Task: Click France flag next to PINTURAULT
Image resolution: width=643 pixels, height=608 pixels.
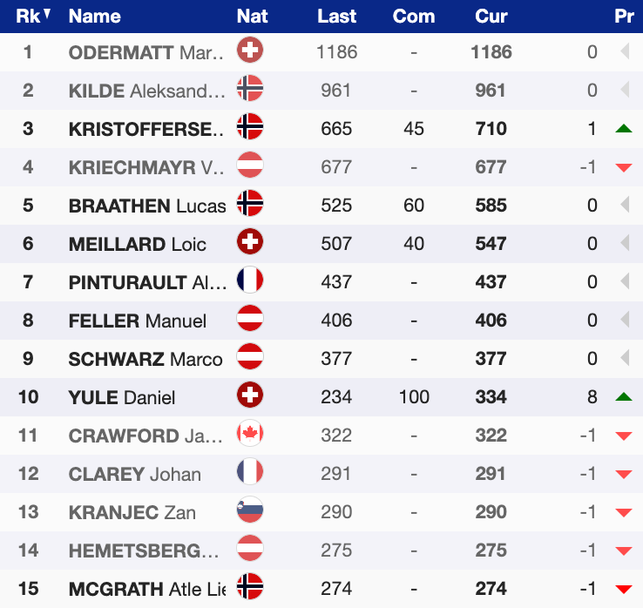Action: (x=250, y=282)
